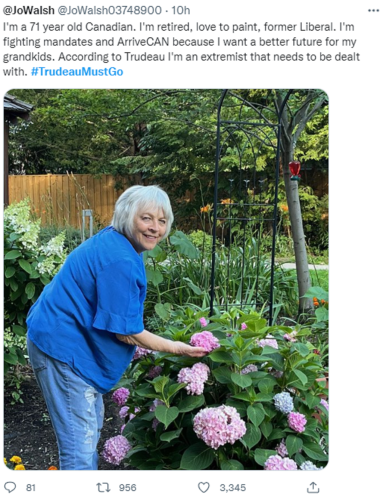View the 956 retweets count
Screen dimensions: 380x500
tap(128, 488)
